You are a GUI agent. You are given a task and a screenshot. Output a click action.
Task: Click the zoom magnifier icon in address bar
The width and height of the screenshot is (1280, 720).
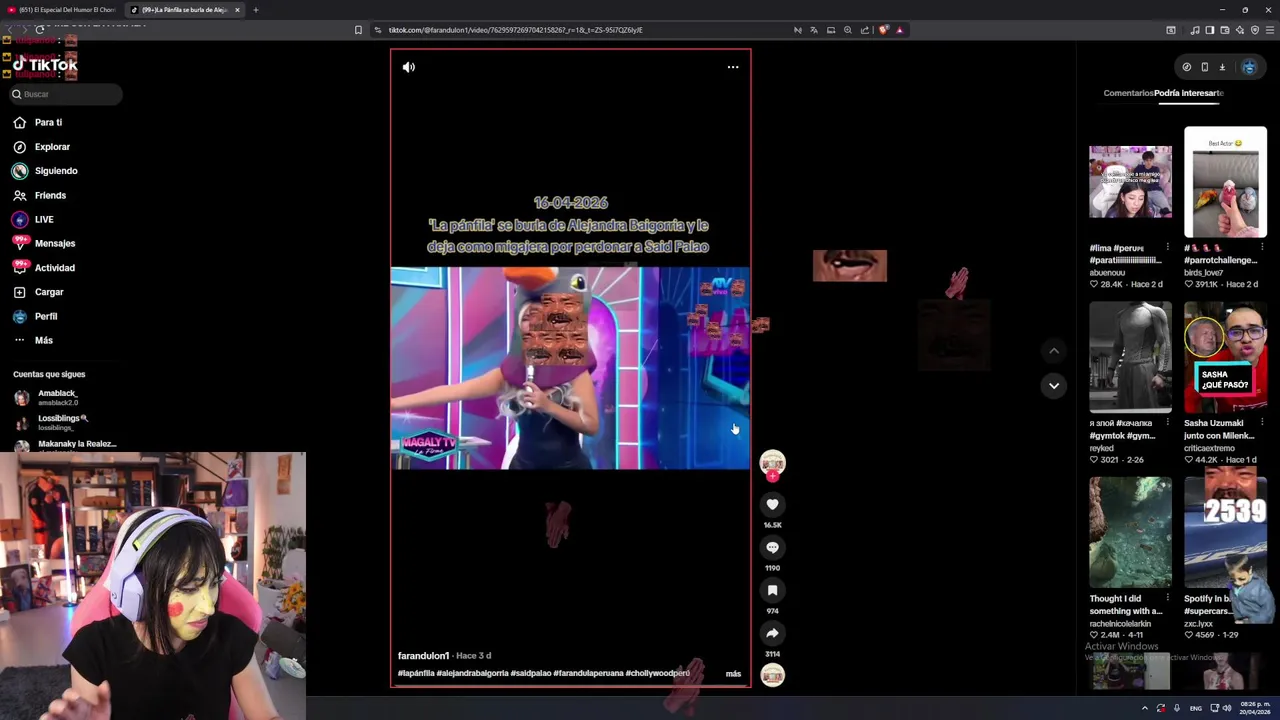click(x=848, y=30)
